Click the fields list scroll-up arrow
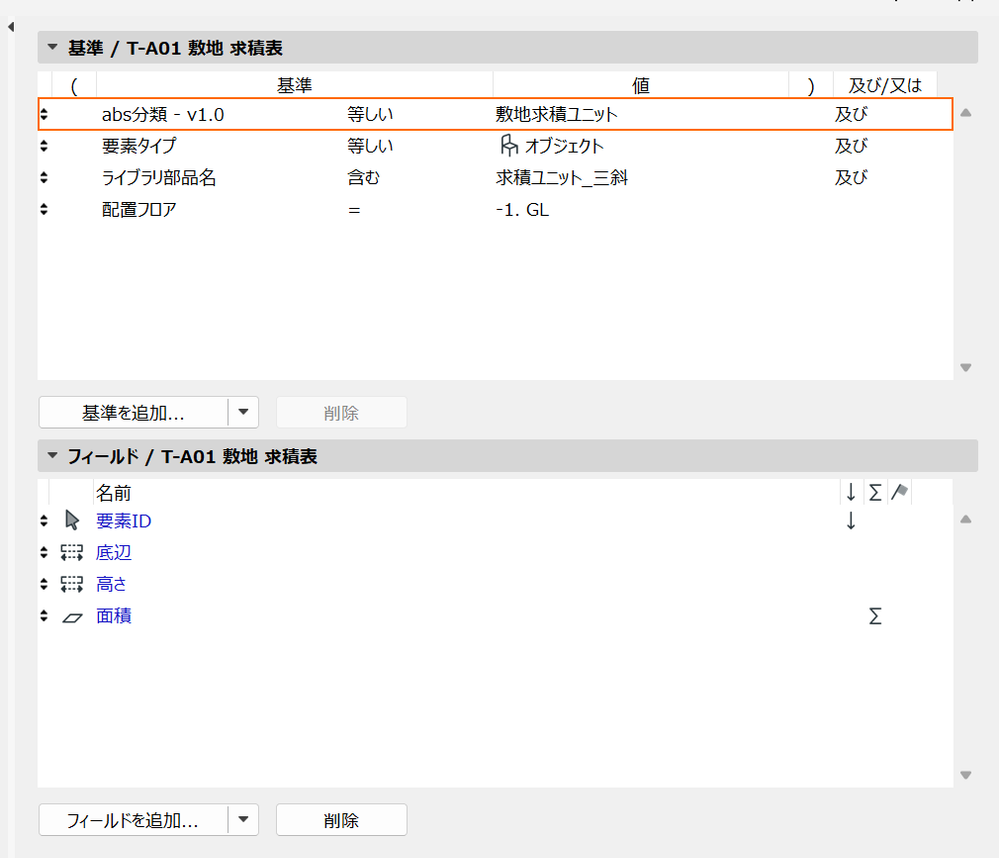This screenshot has height=858, width=999. [966, 520]
